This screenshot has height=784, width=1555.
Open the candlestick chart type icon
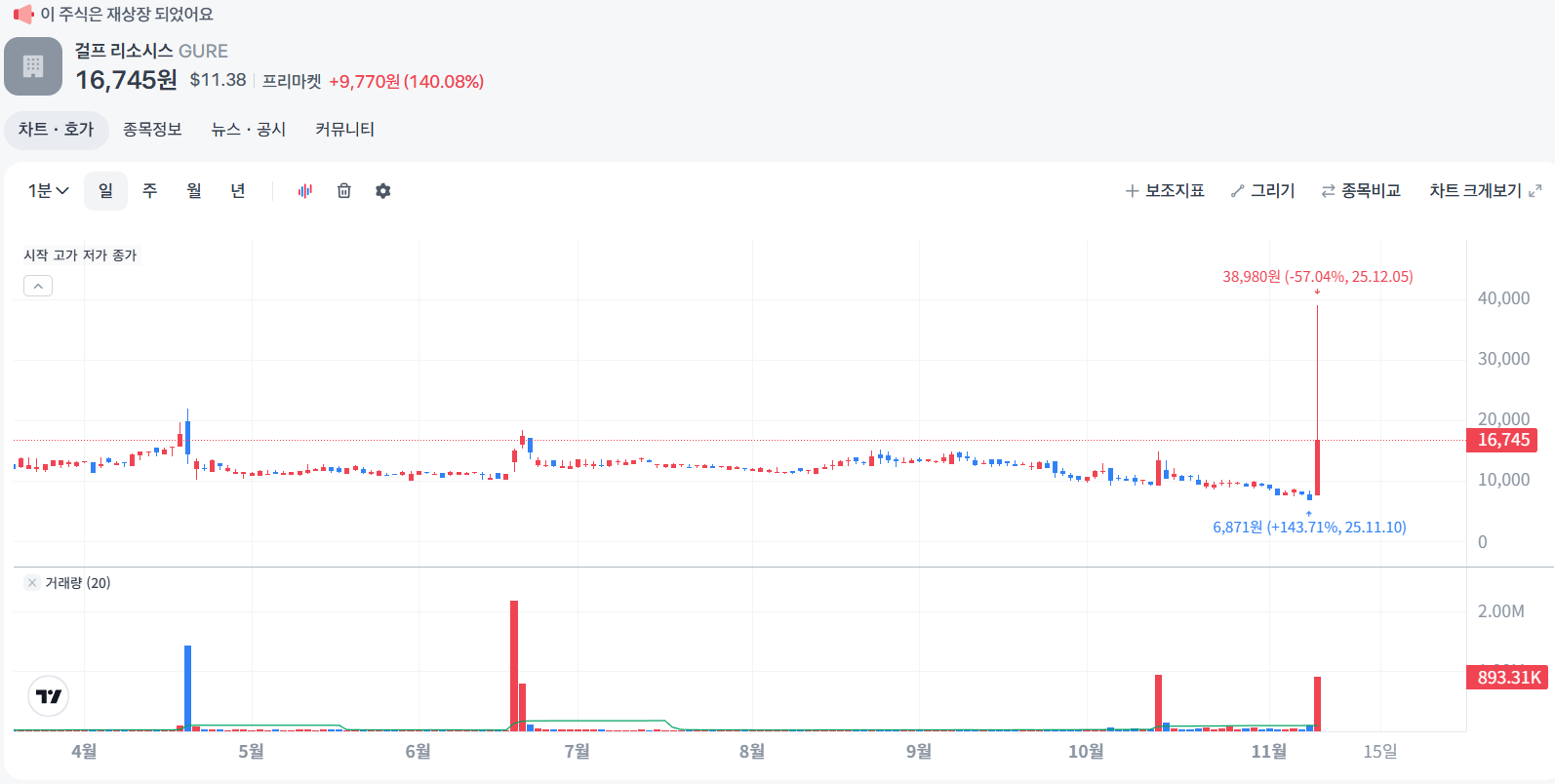tap(305, 191)
